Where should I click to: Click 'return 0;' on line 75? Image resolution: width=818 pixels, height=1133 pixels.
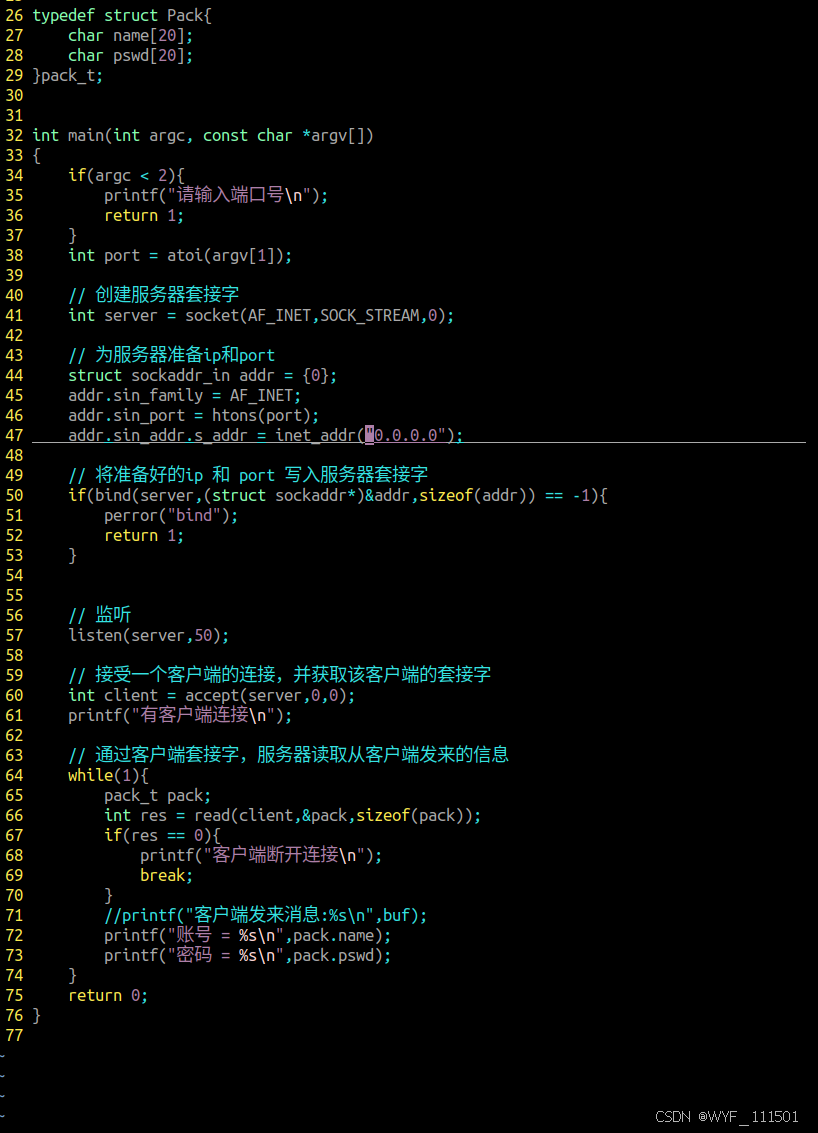pos(108,996)
